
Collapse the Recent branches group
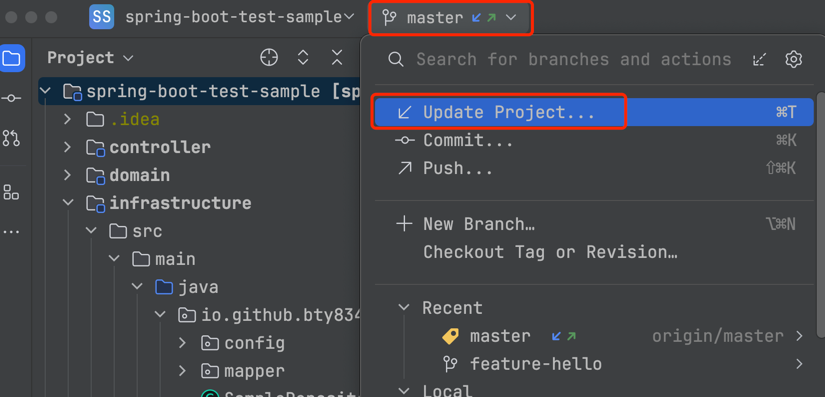404,308
